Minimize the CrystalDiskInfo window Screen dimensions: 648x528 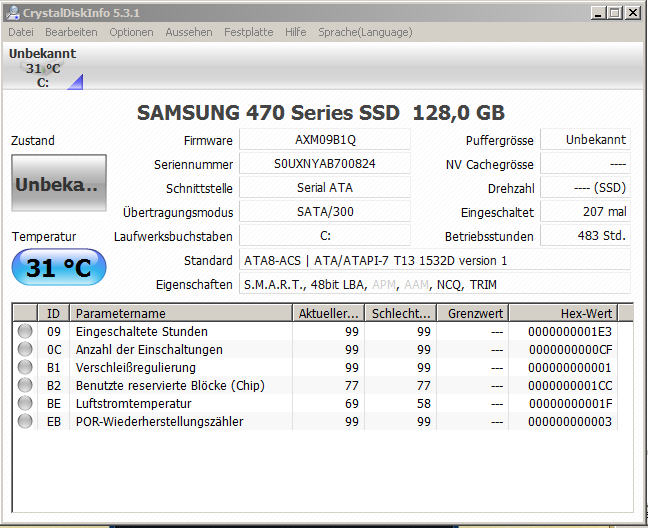[x=598, y=13]
